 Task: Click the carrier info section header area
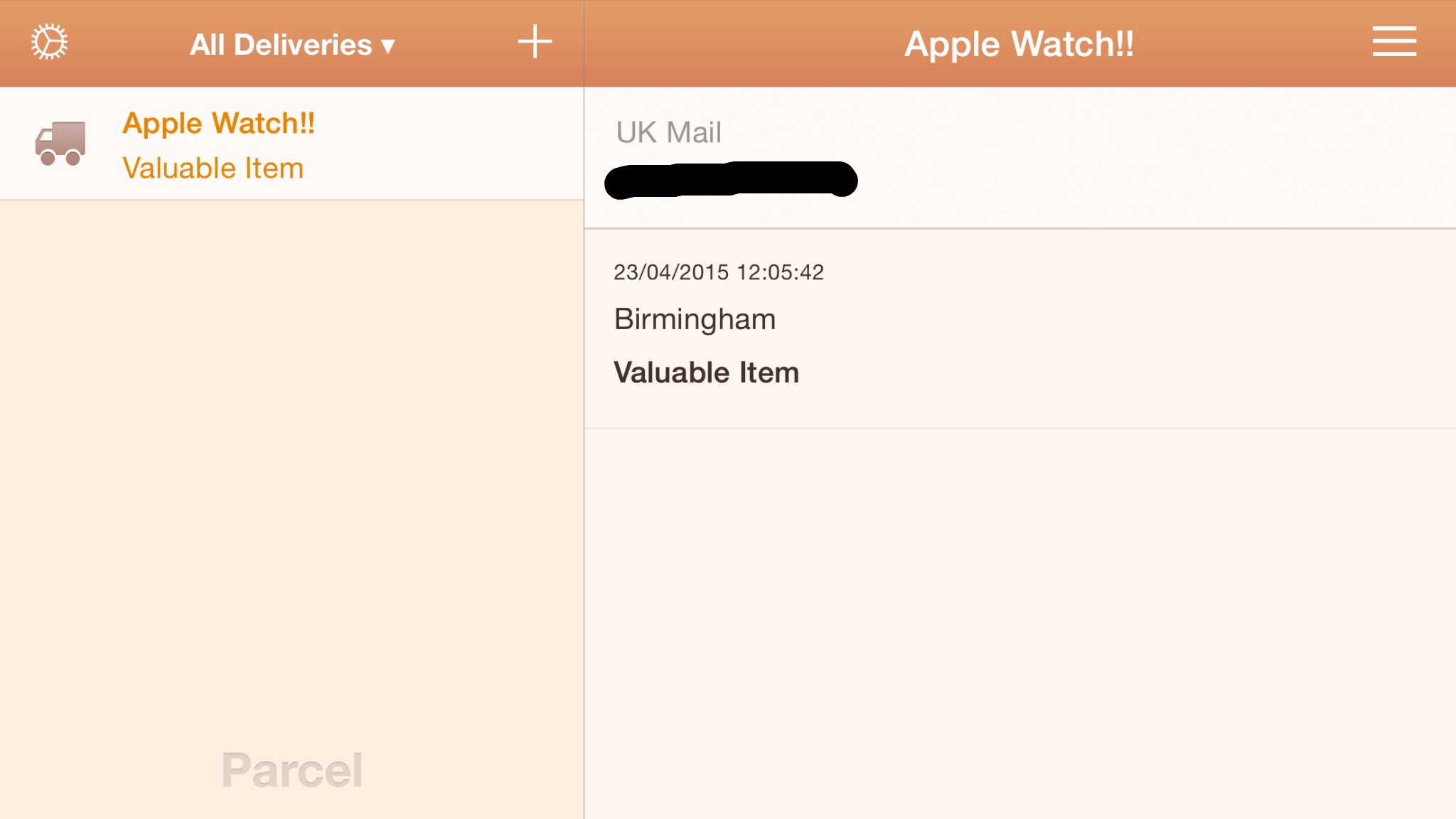tap(1020, 158)
